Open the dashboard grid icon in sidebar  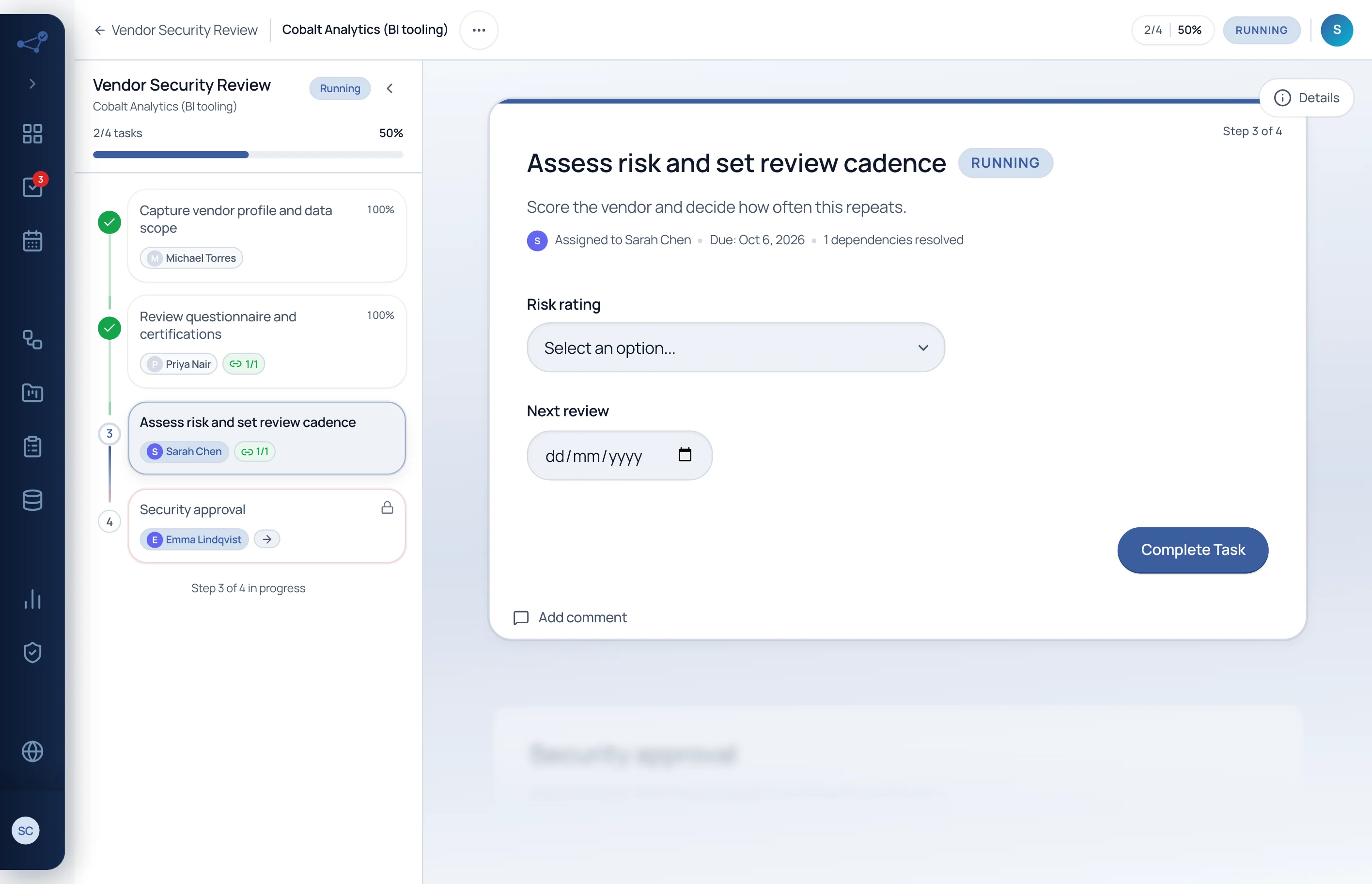[32, 134]
